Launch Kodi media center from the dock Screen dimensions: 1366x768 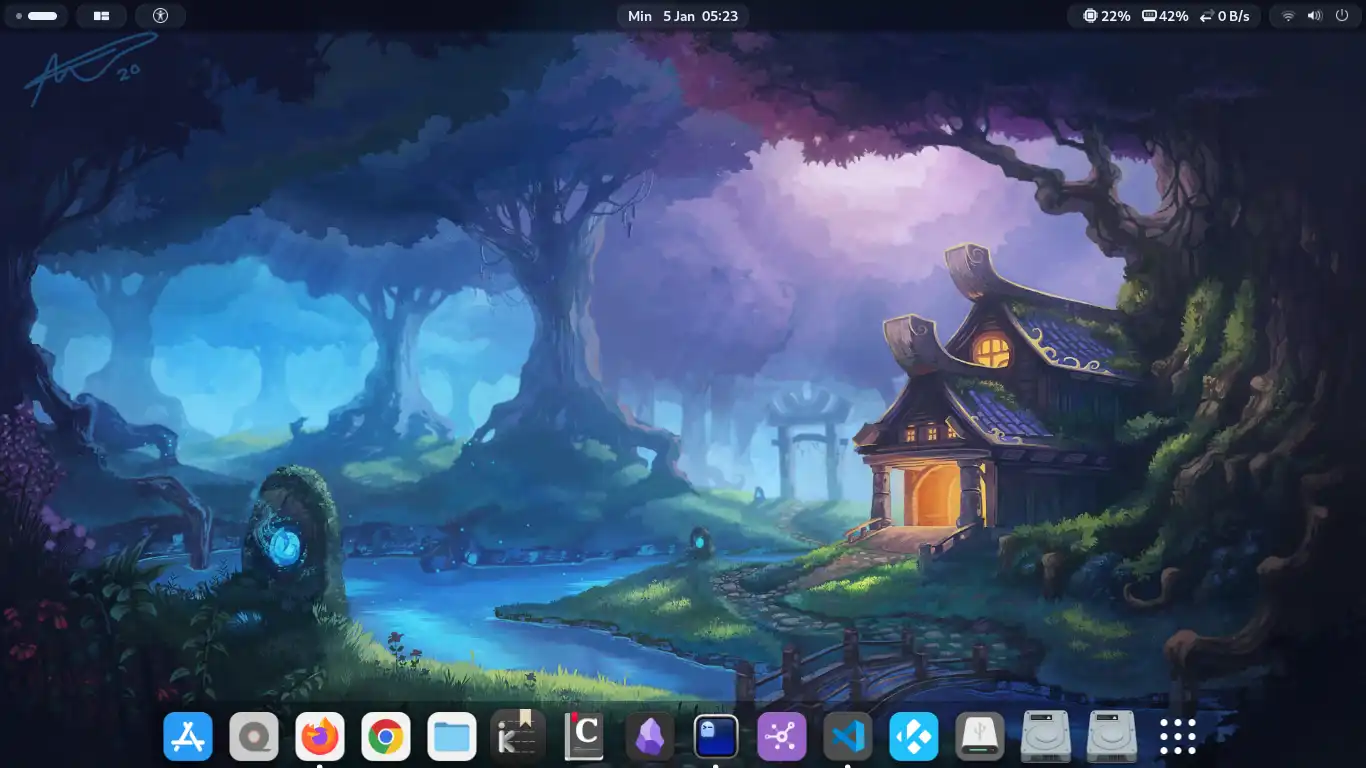point(914,738)
